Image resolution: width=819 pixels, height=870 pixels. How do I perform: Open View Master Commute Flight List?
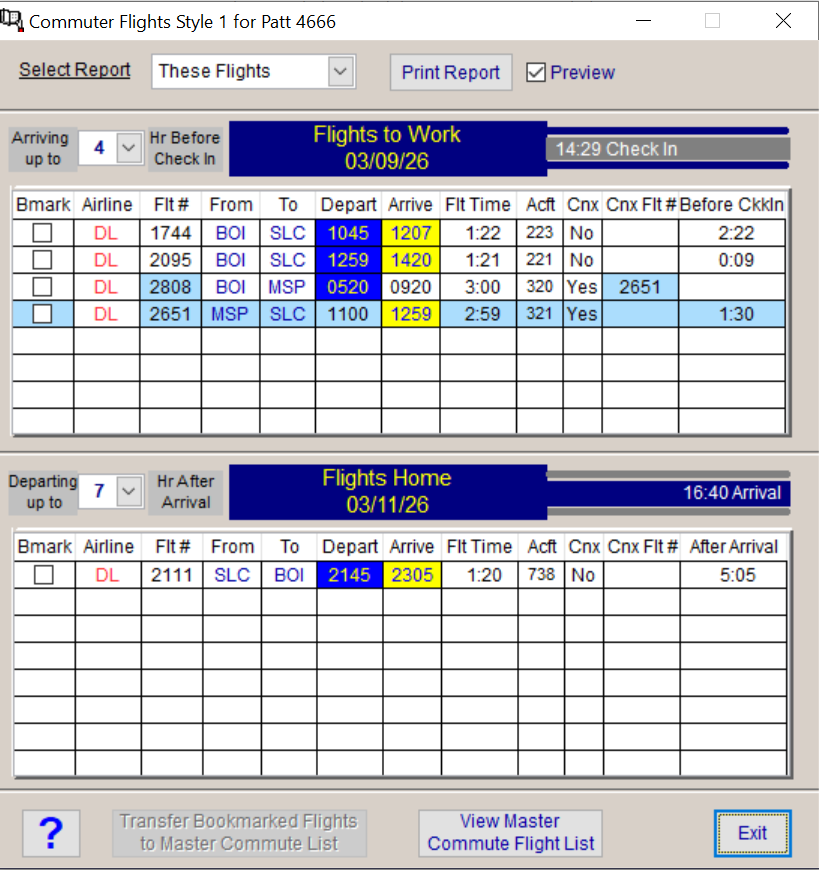[x=510, y=833]
